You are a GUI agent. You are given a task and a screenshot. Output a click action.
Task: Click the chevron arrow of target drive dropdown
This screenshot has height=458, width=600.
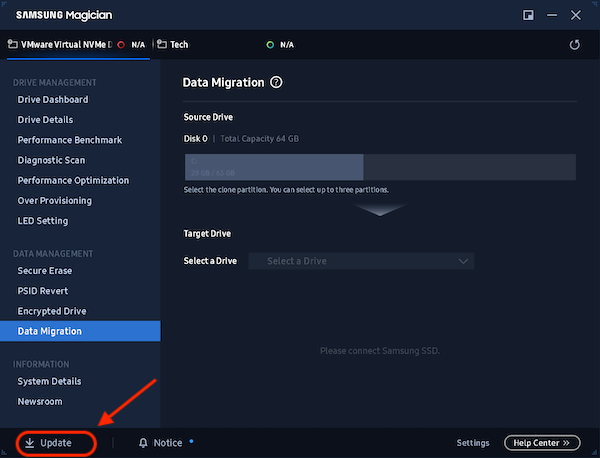[x=463, y=261]
